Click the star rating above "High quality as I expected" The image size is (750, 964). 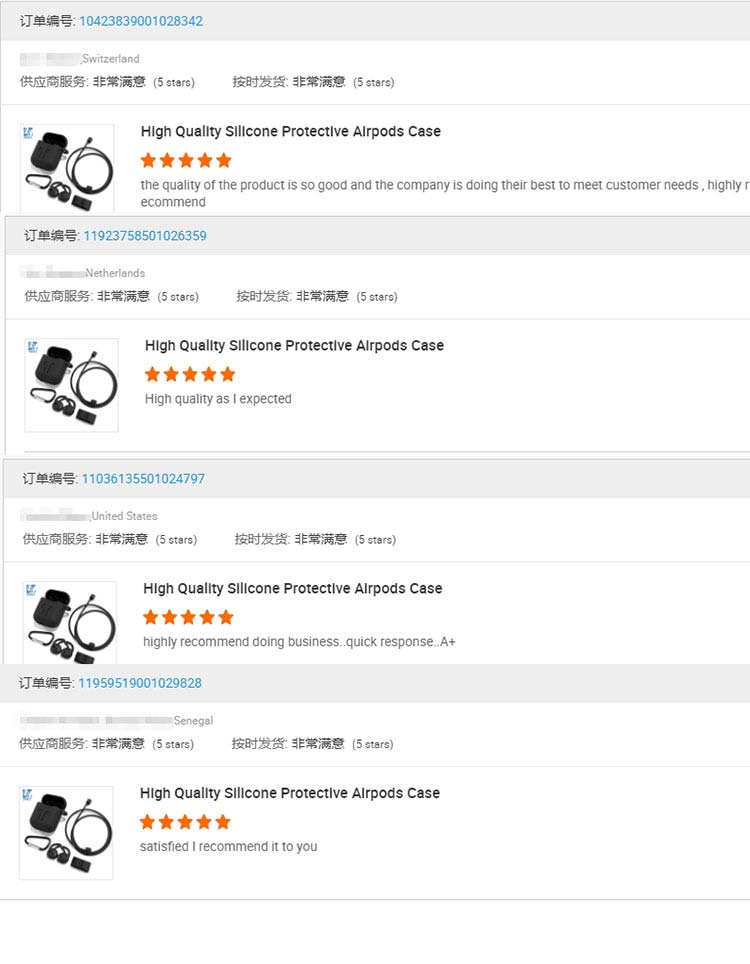pos(190,374)
